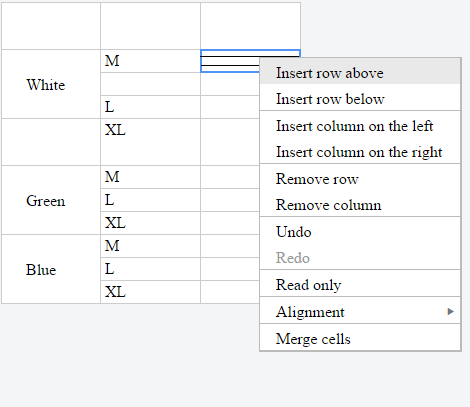Choose Remove row option
Viewport: 470px width, 407px height.
[360, 179]
